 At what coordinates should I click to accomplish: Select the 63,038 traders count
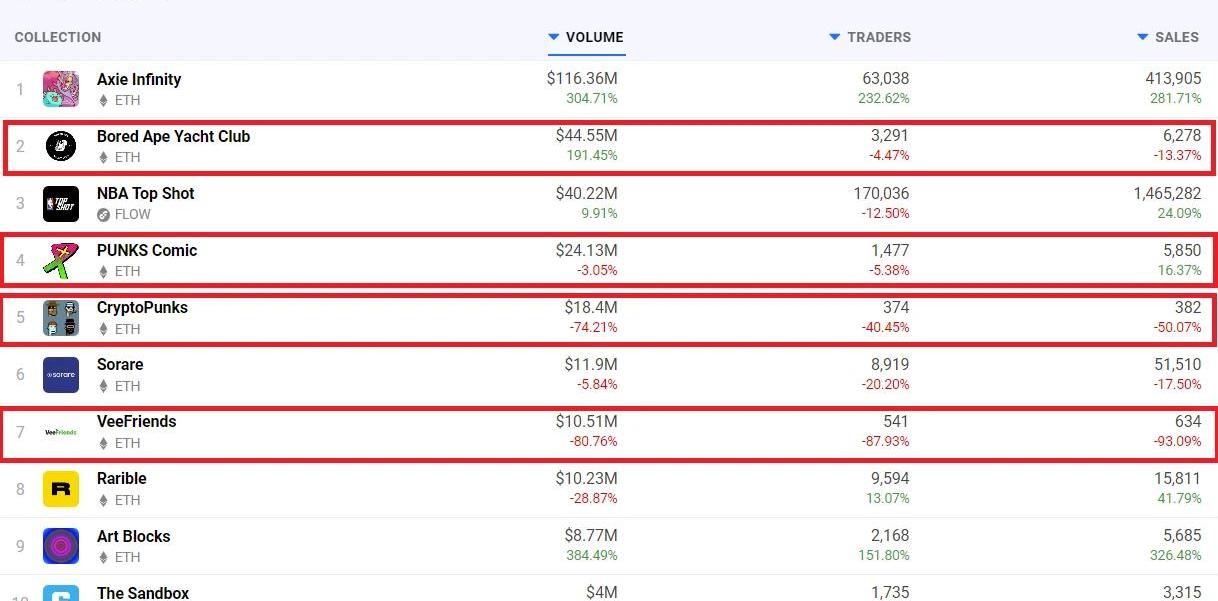886,78
